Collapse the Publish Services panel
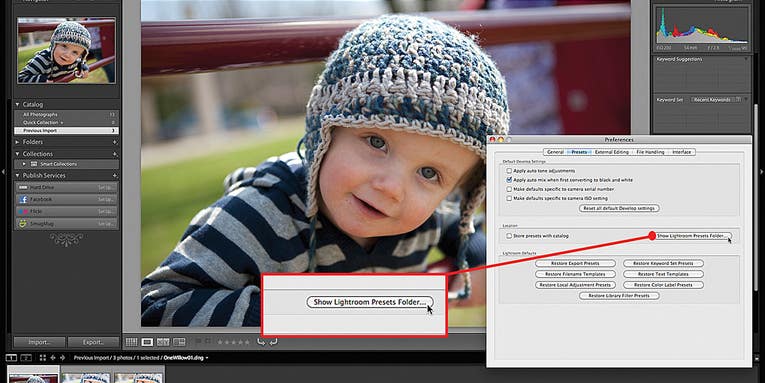Image resolution: width=765 pixels, height=383 pixels. (18, 175)
